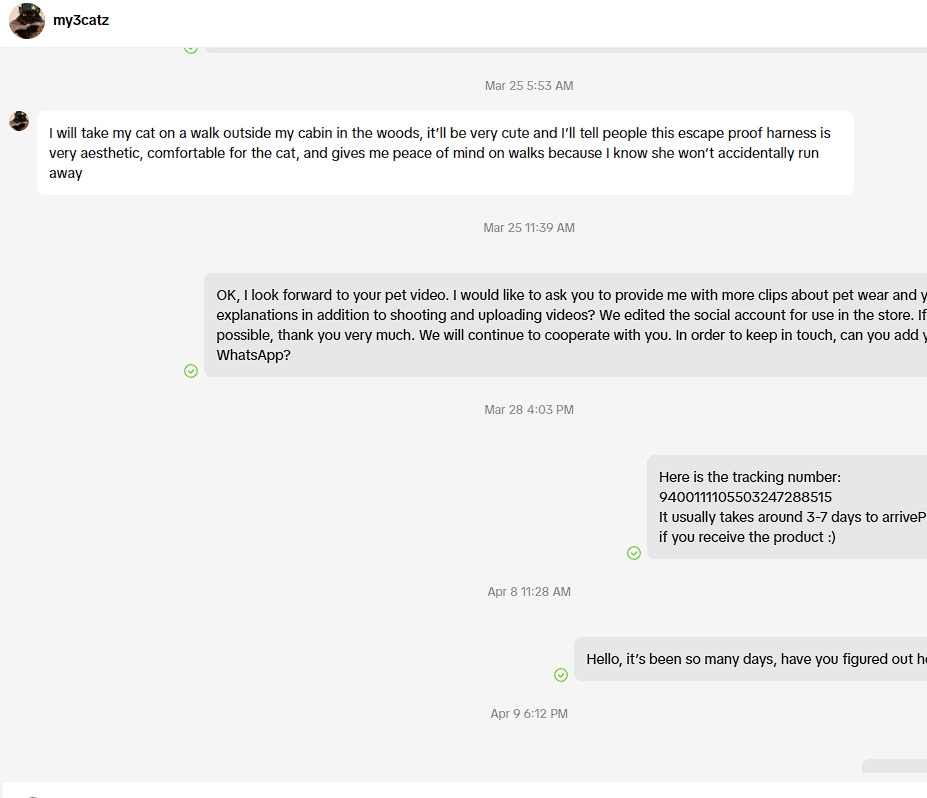Click the Mar 25 5:53 AM timestamp

tap(529, 86)
